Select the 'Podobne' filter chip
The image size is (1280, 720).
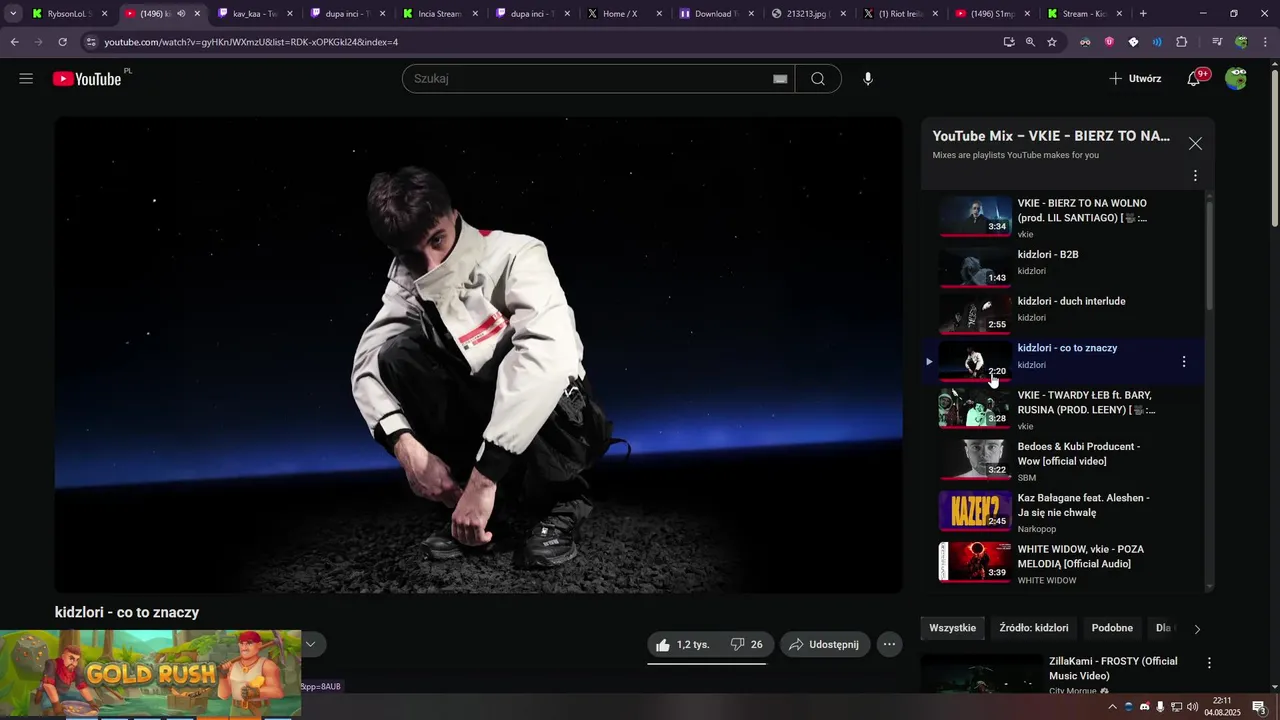tap(1112, 628)
